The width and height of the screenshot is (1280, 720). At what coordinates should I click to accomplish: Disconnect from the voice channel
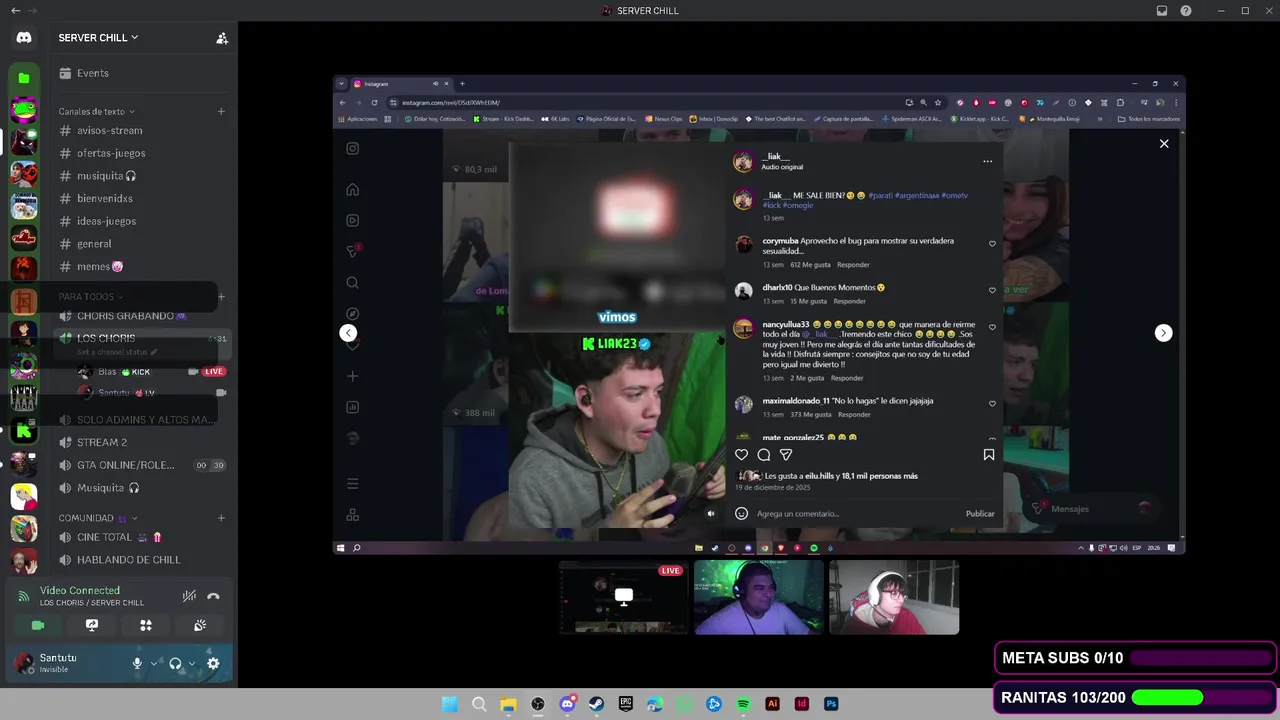tap(213, 596)
